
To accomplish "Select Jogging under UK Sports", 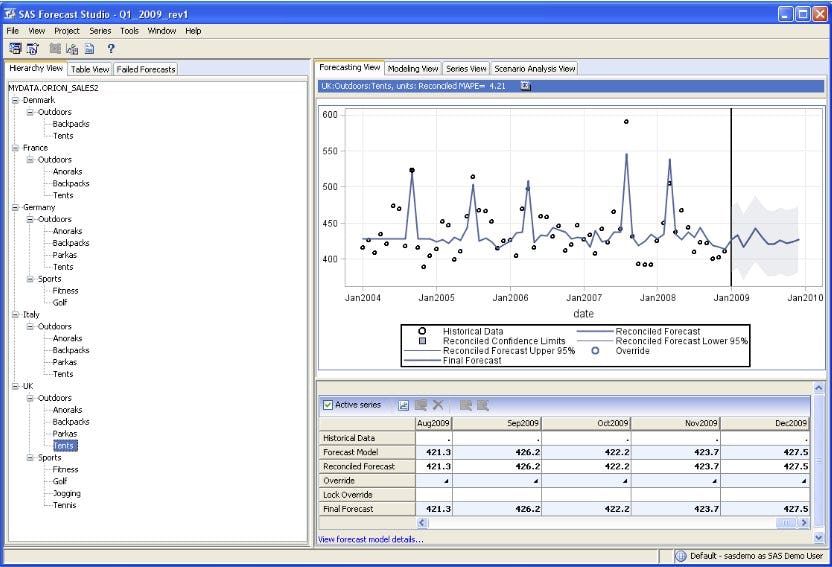I will pyautogui.click(x=67, y=493).
